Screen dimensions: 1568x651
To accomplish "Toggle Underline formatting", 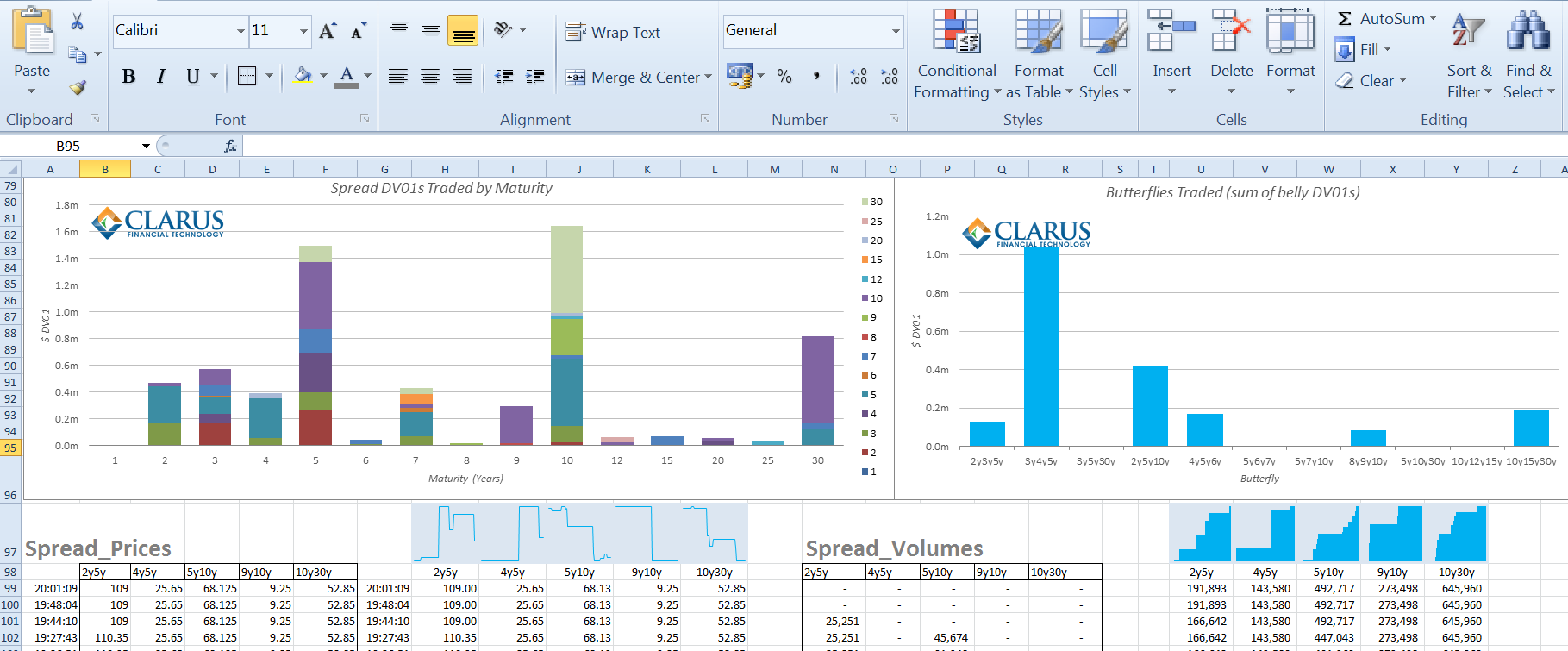I will (193, 76).
